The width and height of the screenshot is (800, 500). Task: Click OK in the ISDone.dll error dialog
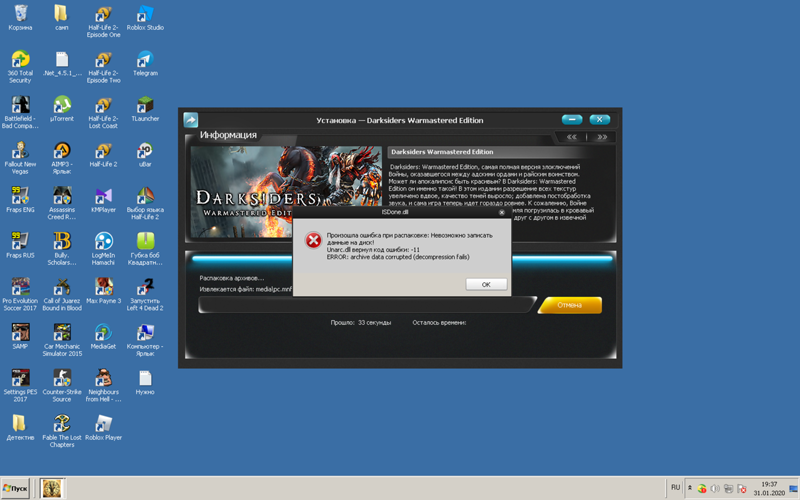(x=486, y=285)
